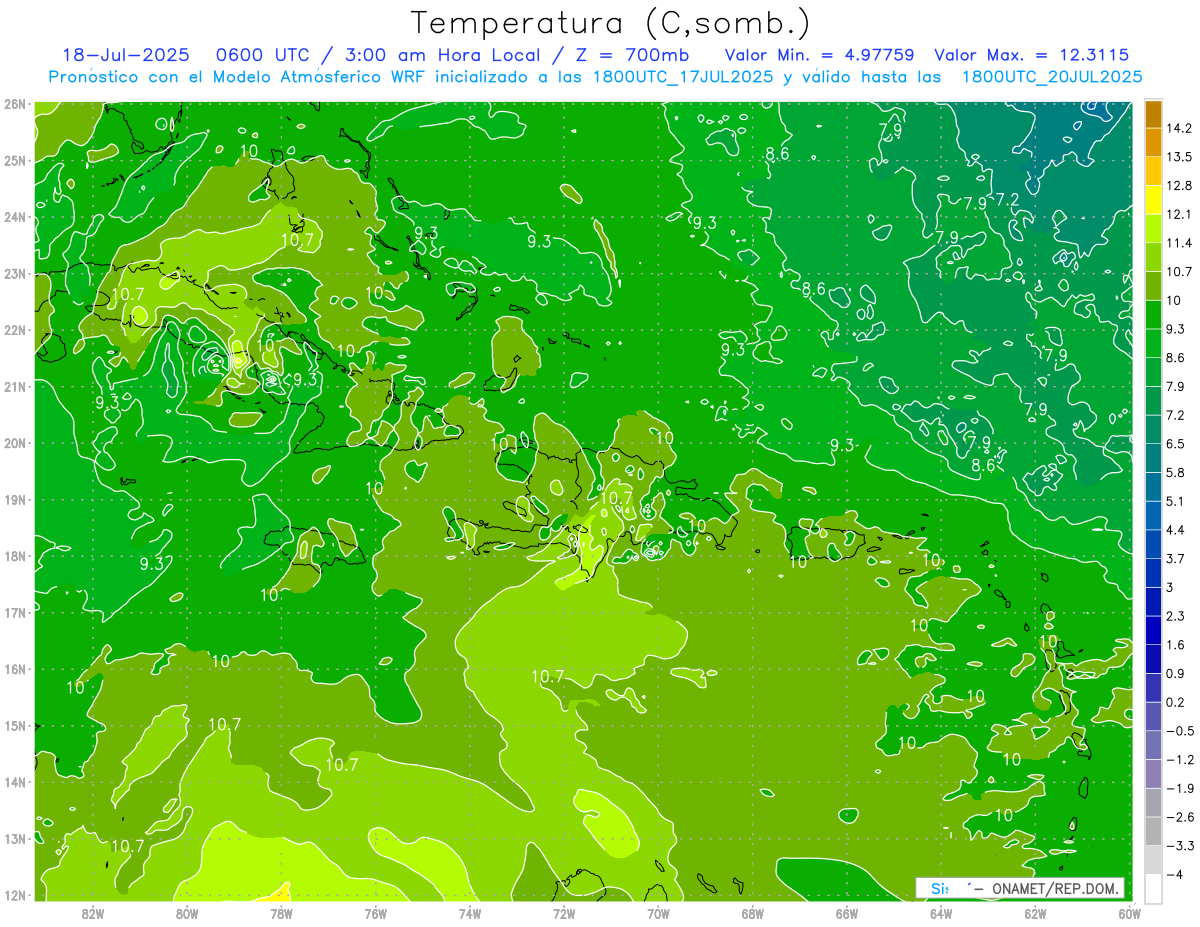Click the '2.3' color scale label
The width and height of the screenshot is (1200, 927).
1176,616
